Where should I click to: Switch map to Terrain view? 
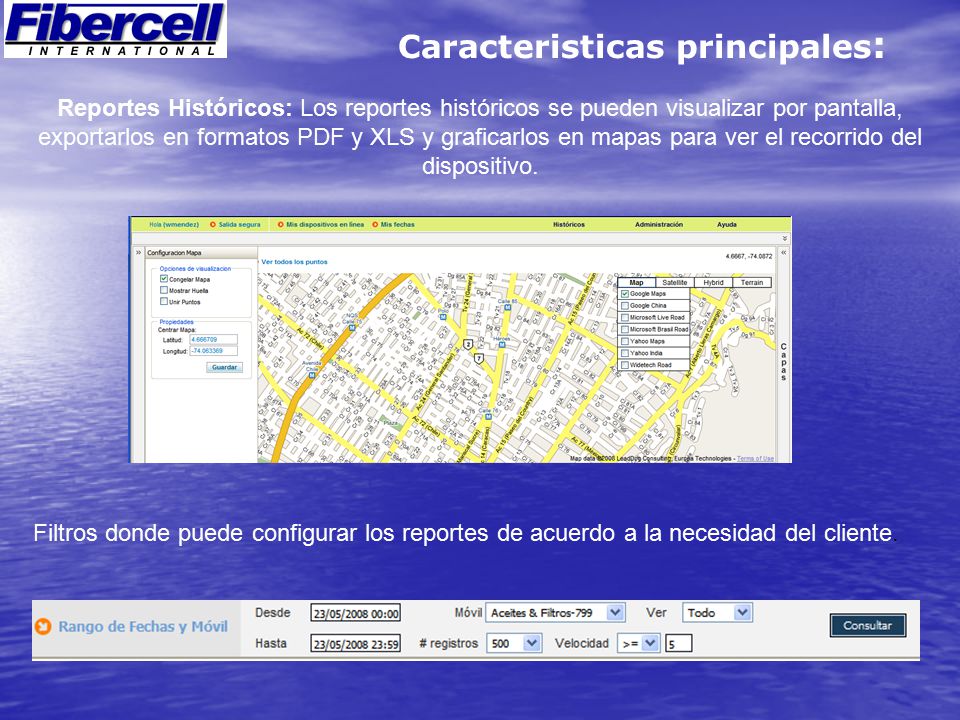[752, 282]
